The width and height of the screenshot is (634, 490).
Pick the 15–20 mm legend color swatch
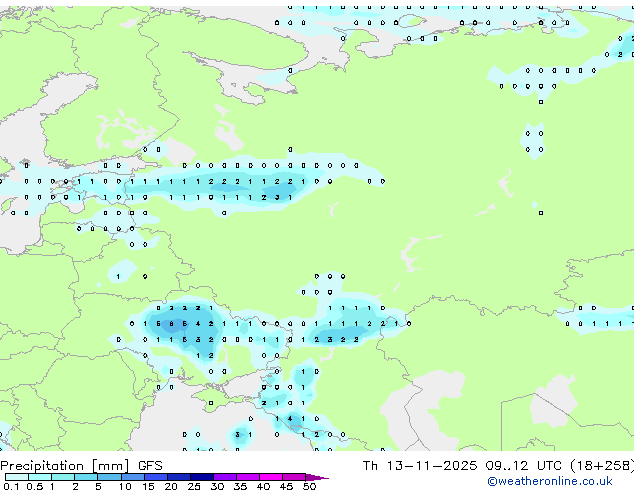coord(156,477)
